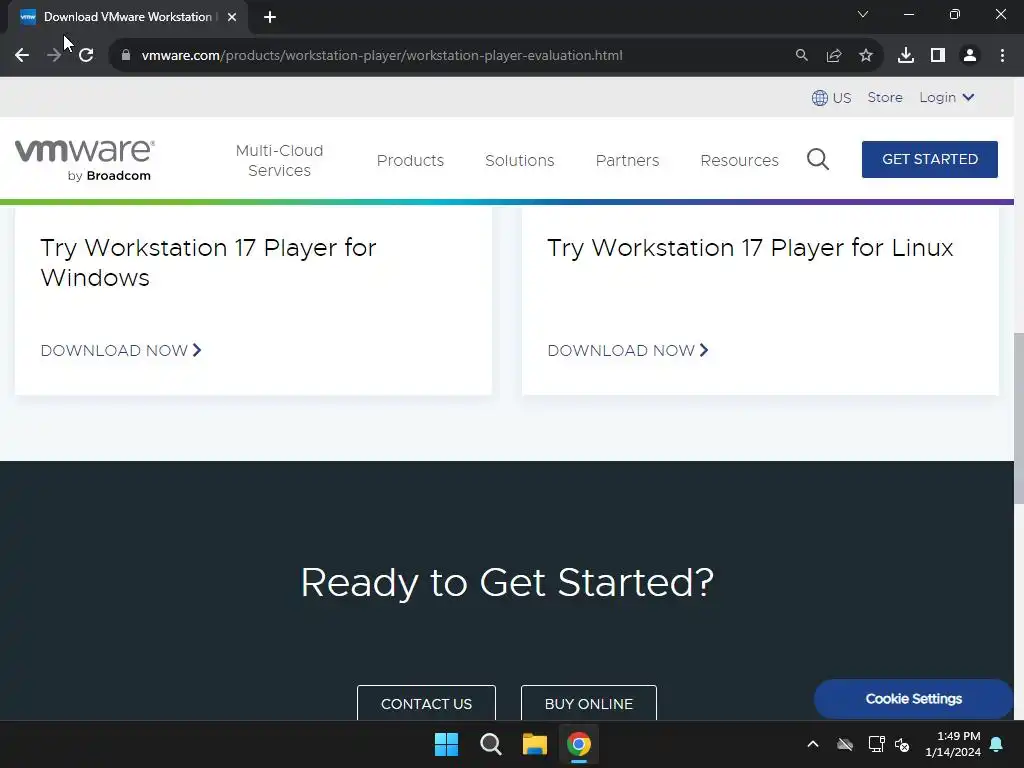
Task: Click Chrome icon in taskbar
Action: (x=579, y=744)
